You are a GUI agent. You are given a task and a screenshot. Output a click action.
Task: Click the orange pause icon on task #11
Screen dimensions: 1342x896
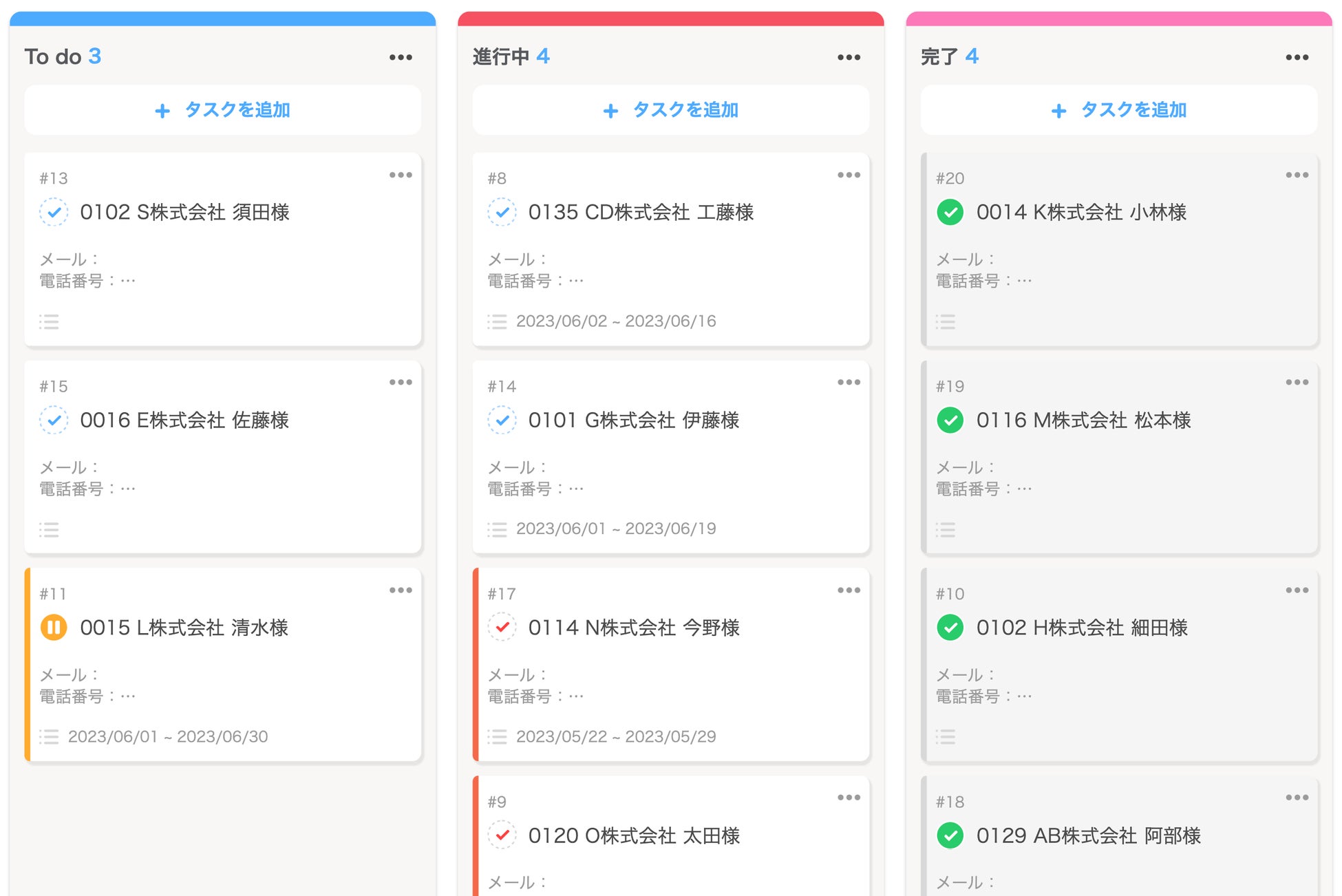point(54,628)
